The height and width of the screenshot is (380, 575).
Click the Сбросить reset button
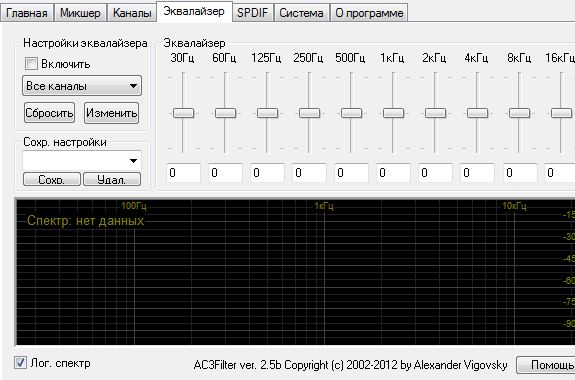pyautogui.click(x=49, y=113)
